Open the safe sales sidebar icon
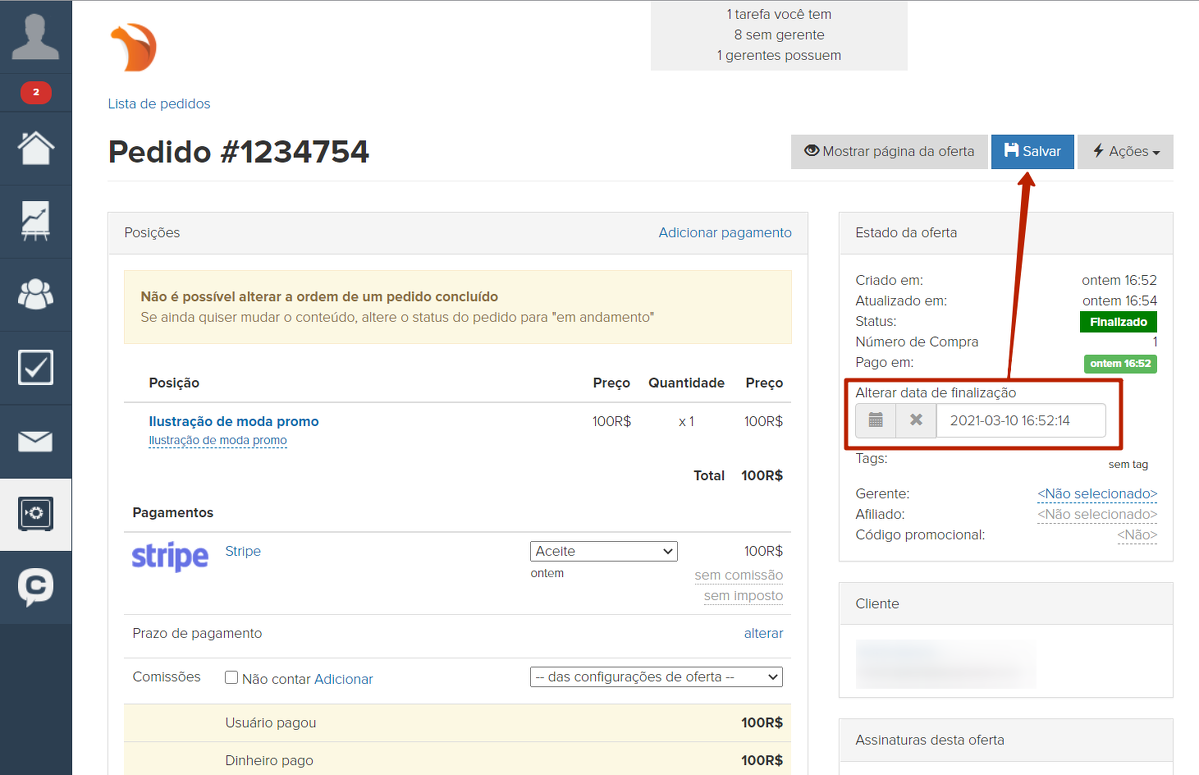The image size is (1199, 775). click(35, 514)
